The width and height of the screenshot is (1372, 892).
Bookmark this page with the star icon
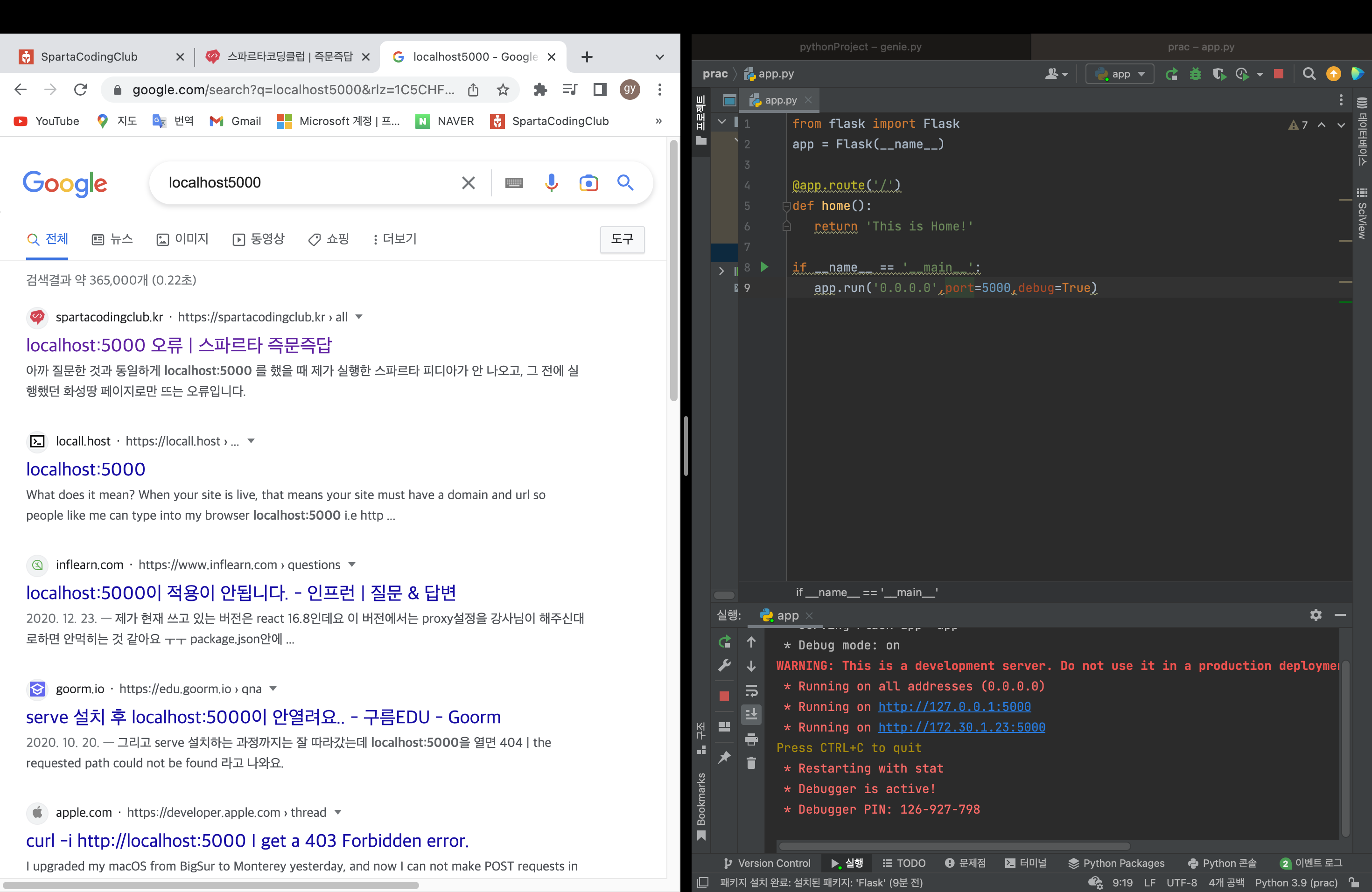pos(503,89)
